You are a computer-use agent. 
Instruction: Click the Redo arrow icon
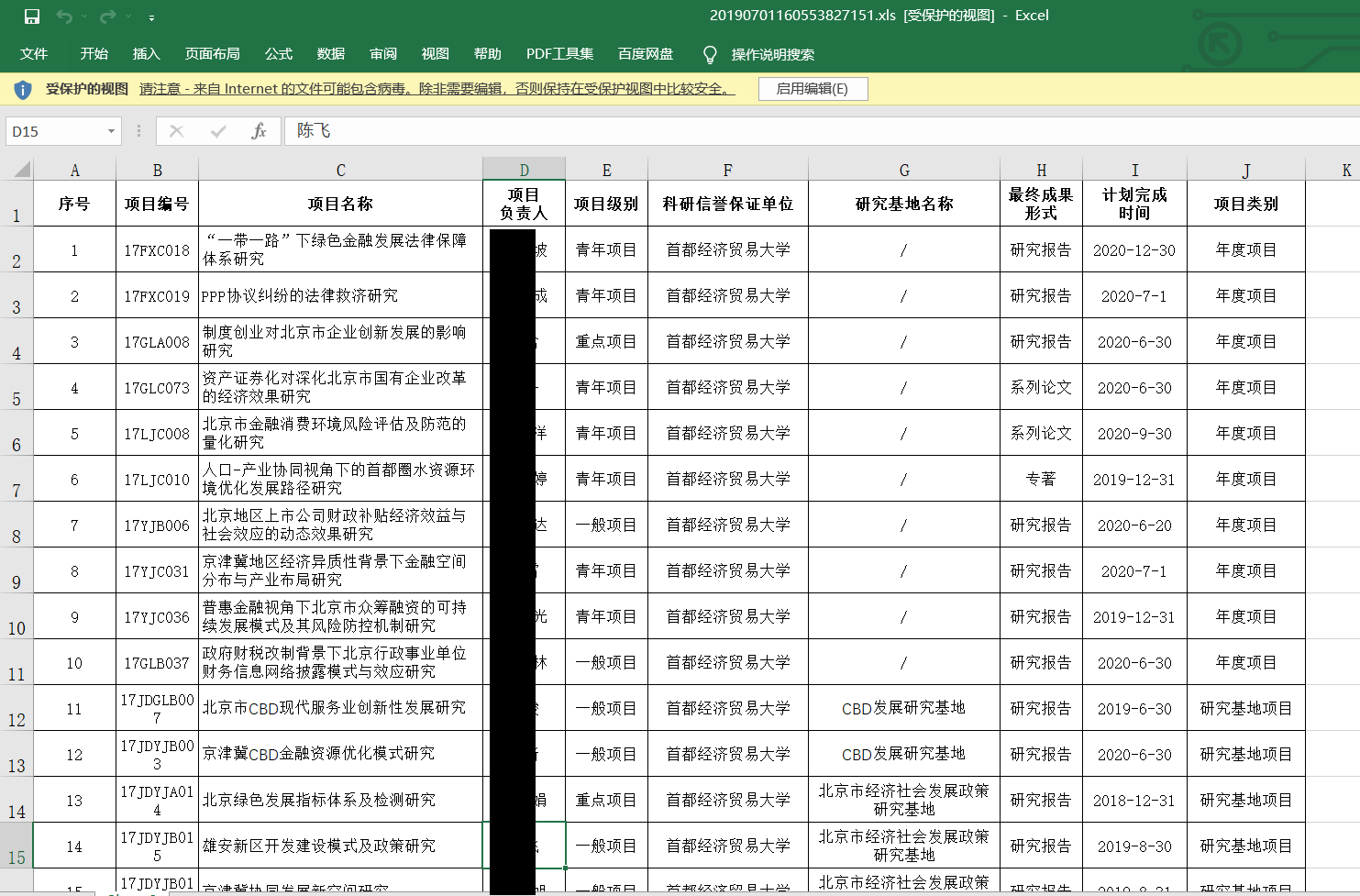[107, 17]
